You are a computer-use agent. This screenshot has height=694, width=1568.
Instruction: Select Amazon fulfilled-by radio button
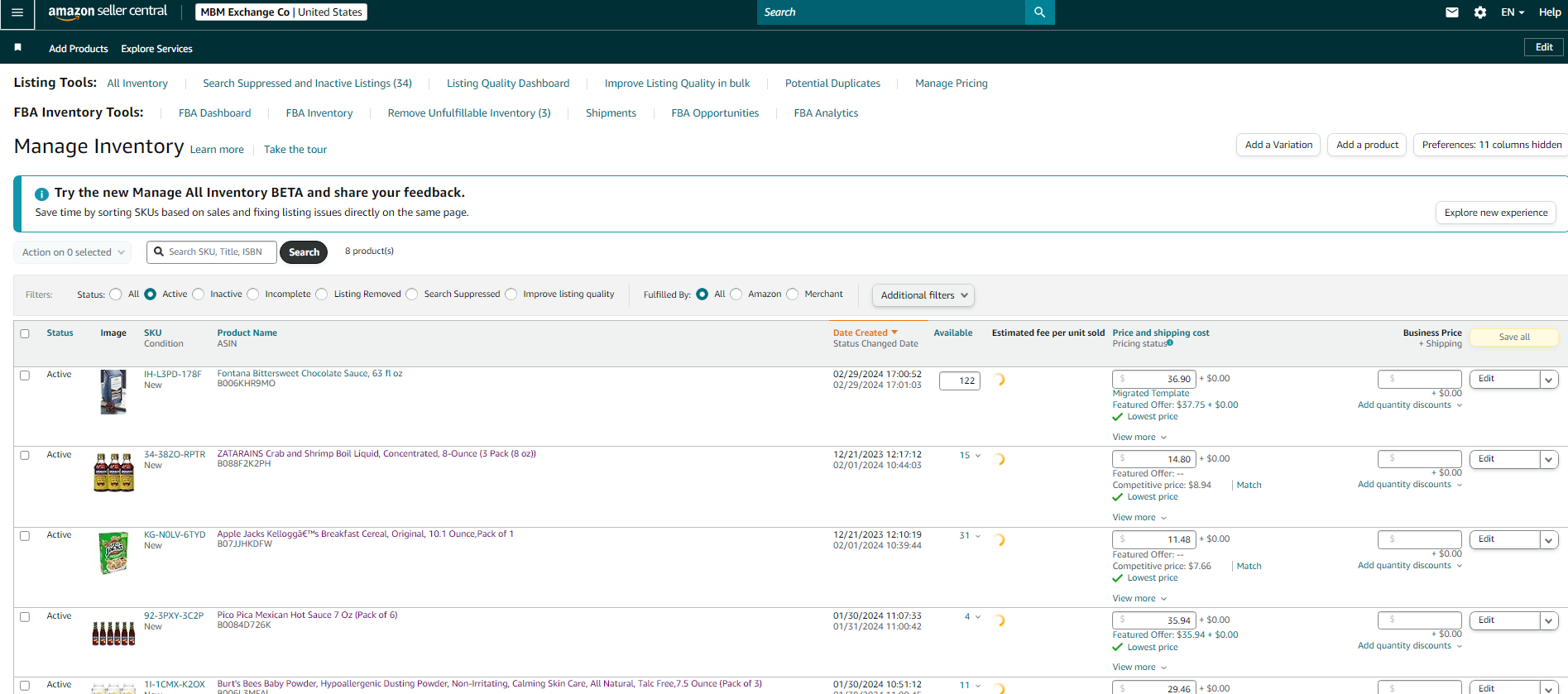pos(736,294)
